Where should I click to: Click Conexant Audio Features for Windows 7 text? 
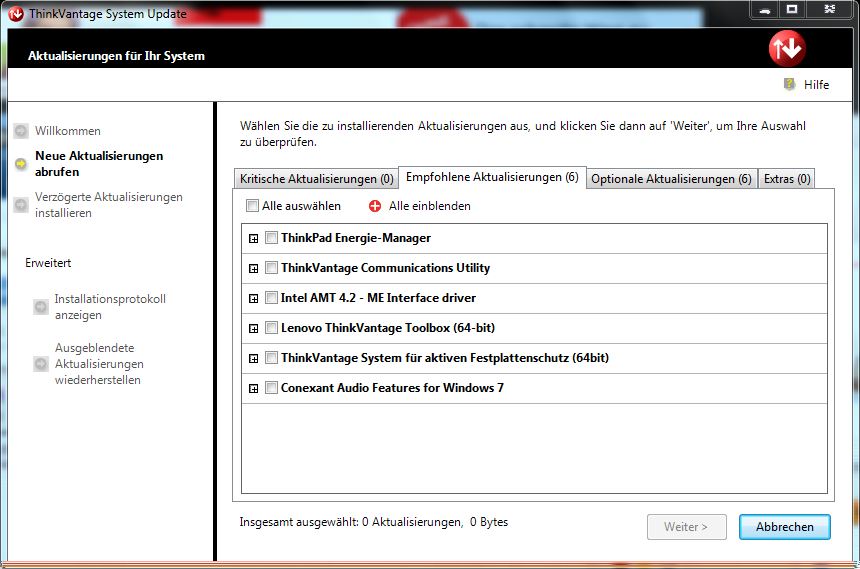pyautogui.click(x=392, y=388)
